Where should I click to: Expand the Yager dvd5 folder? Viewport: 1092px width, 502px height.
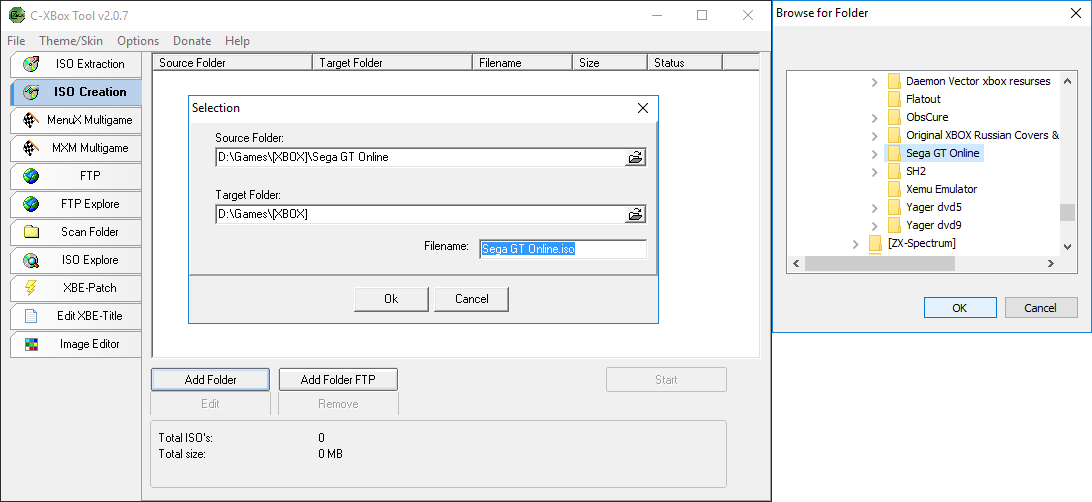click(x=875, y=207)
